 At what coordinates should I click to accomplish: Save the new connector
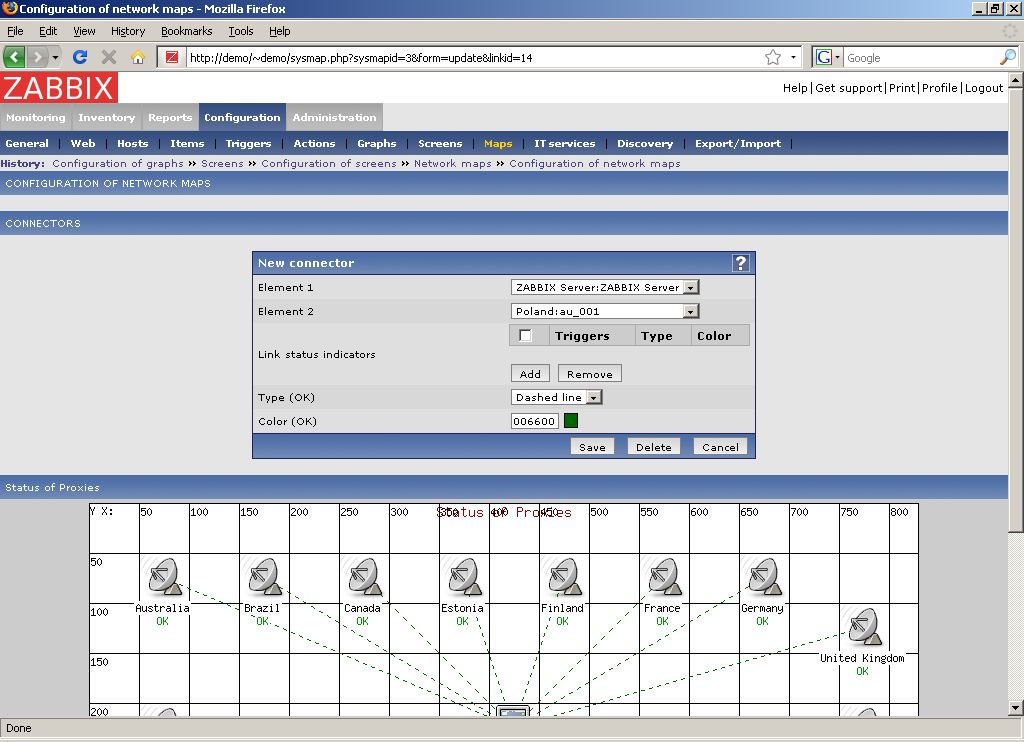(592, 447)
